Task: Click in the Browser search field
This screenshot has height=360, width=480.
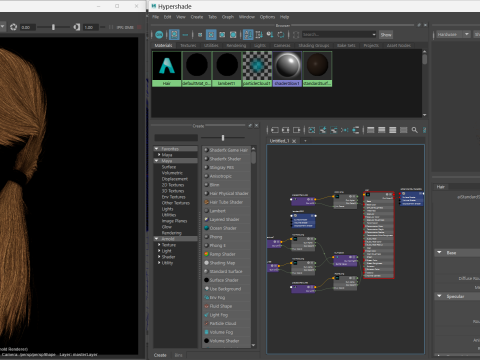Action: (336, 34)
